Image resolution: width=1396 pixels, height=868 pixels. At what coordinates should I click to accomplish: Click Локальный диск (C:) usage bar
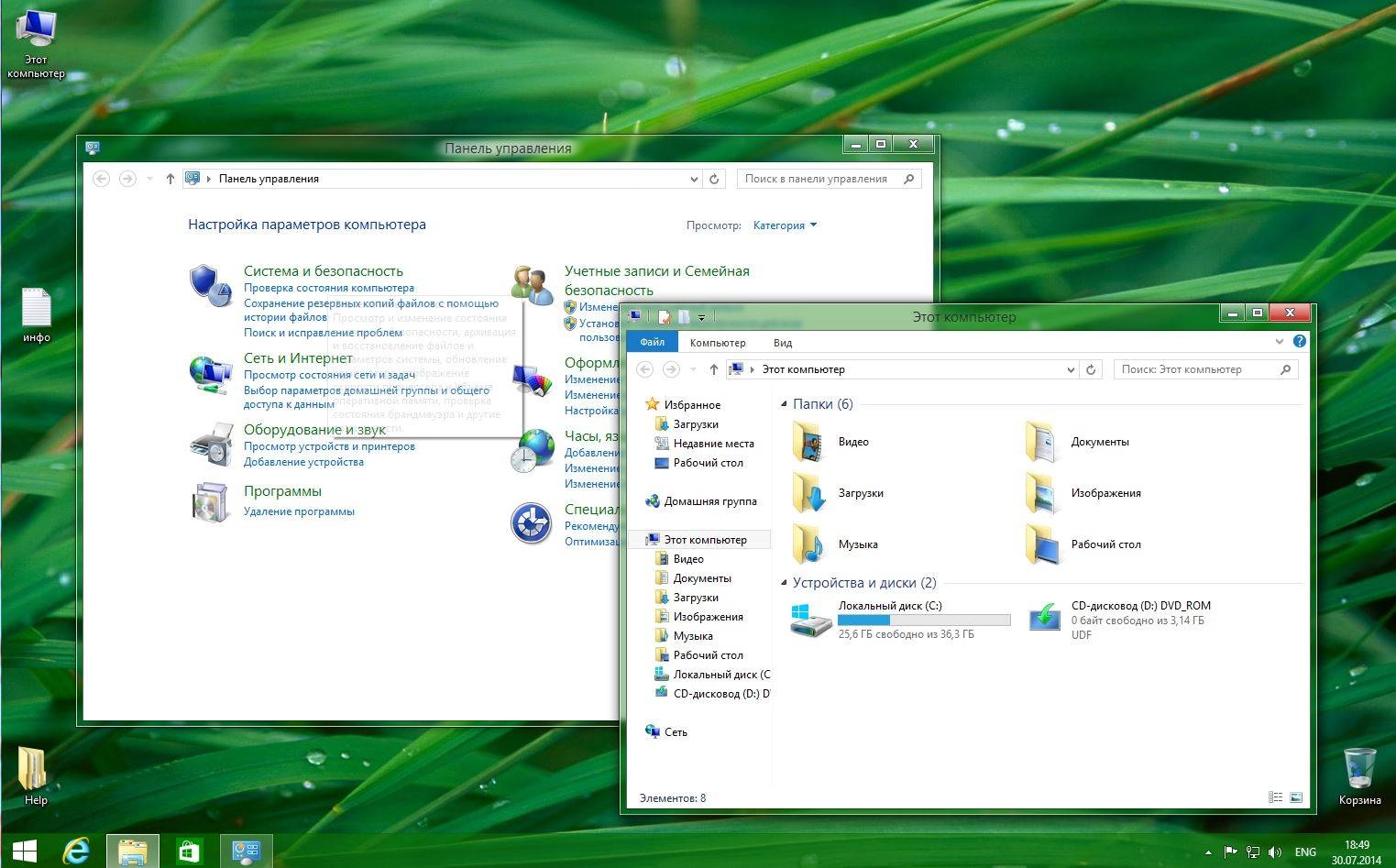point(924,620)
